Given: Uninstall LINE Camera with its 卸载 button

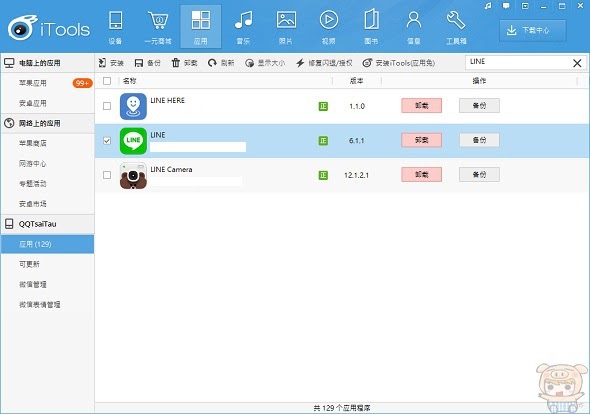Looking at the screenshot, I should 421,175.
